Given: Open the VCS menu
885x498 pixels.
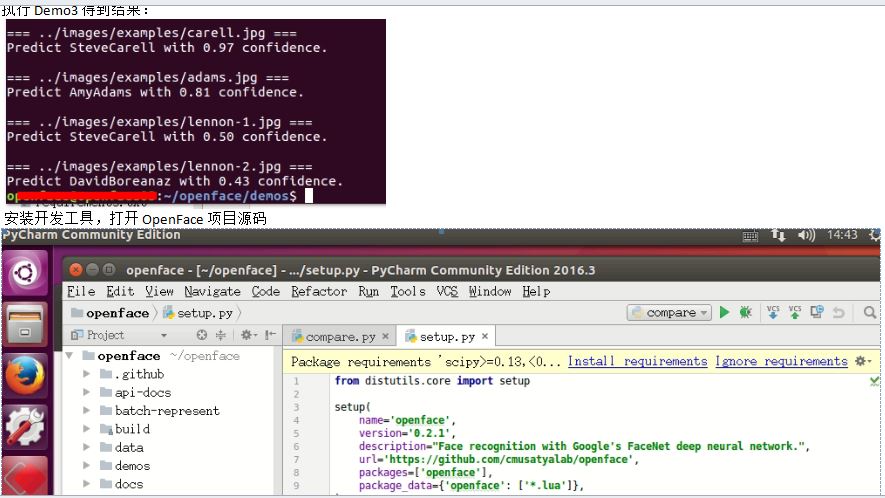Looking at the screenshot, I should point(447,291).
